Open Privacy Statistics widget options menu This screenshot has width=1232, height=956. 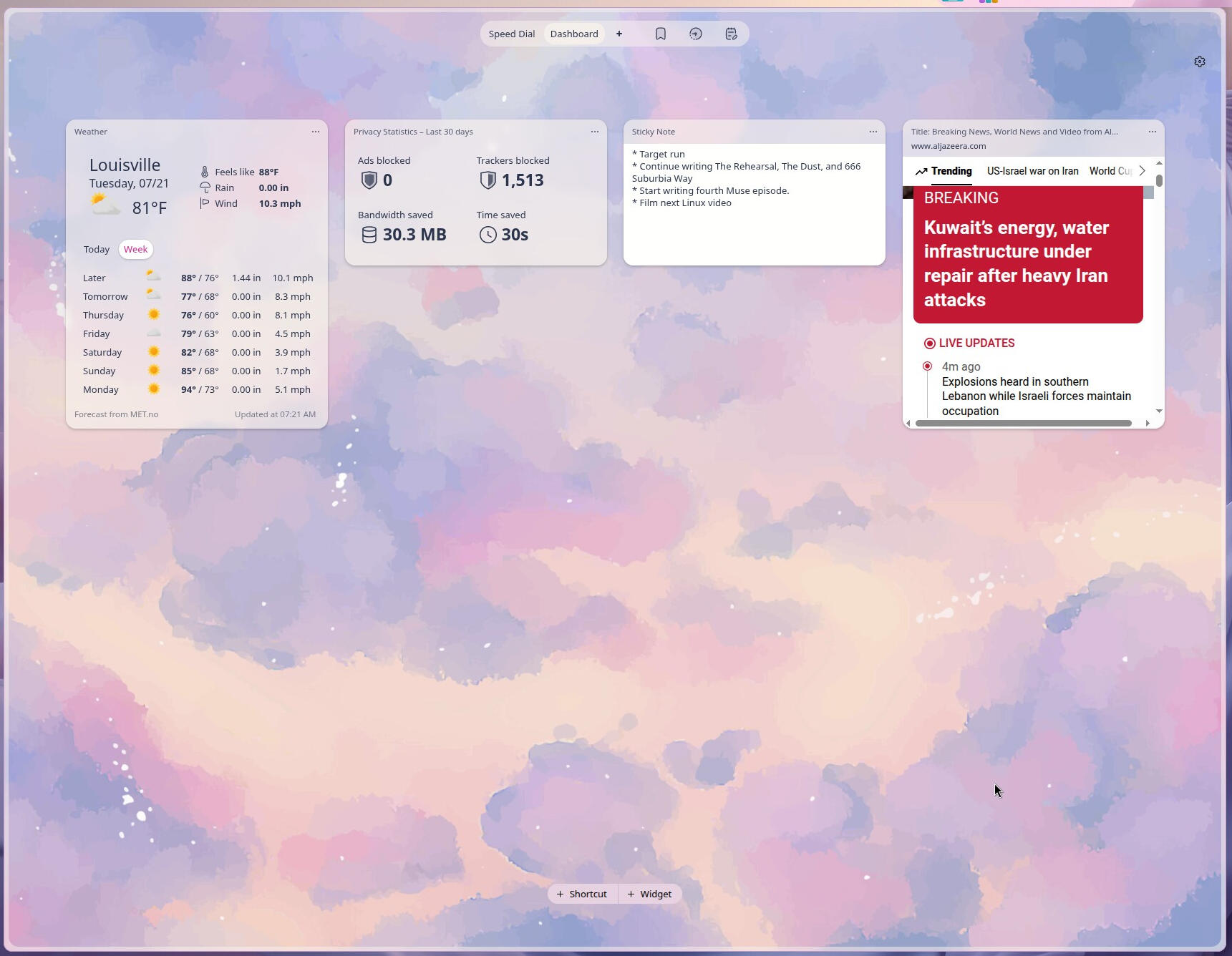coord(595,132)
